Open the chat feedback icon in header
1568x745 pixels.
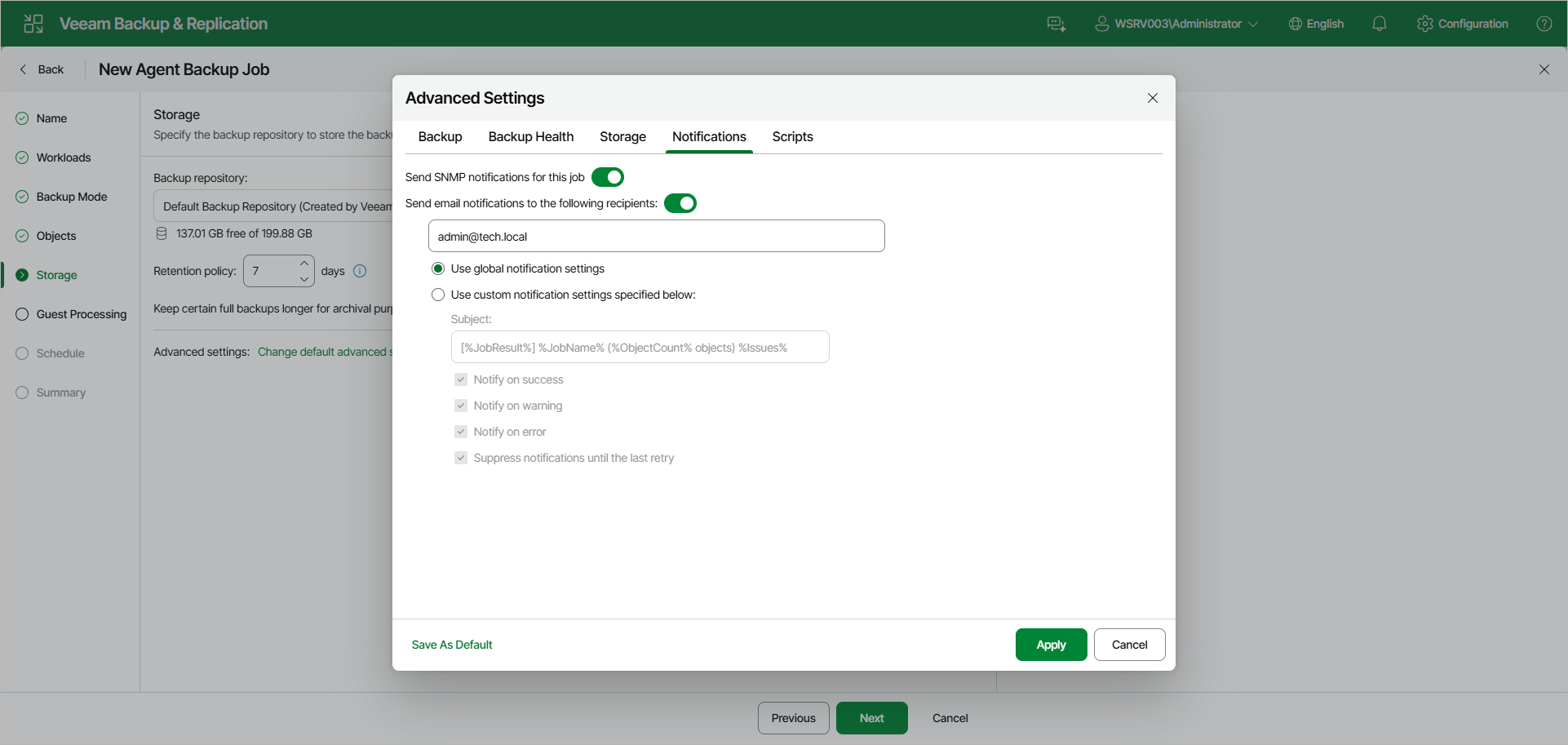pyautogui.click(x=1056, y=24)
